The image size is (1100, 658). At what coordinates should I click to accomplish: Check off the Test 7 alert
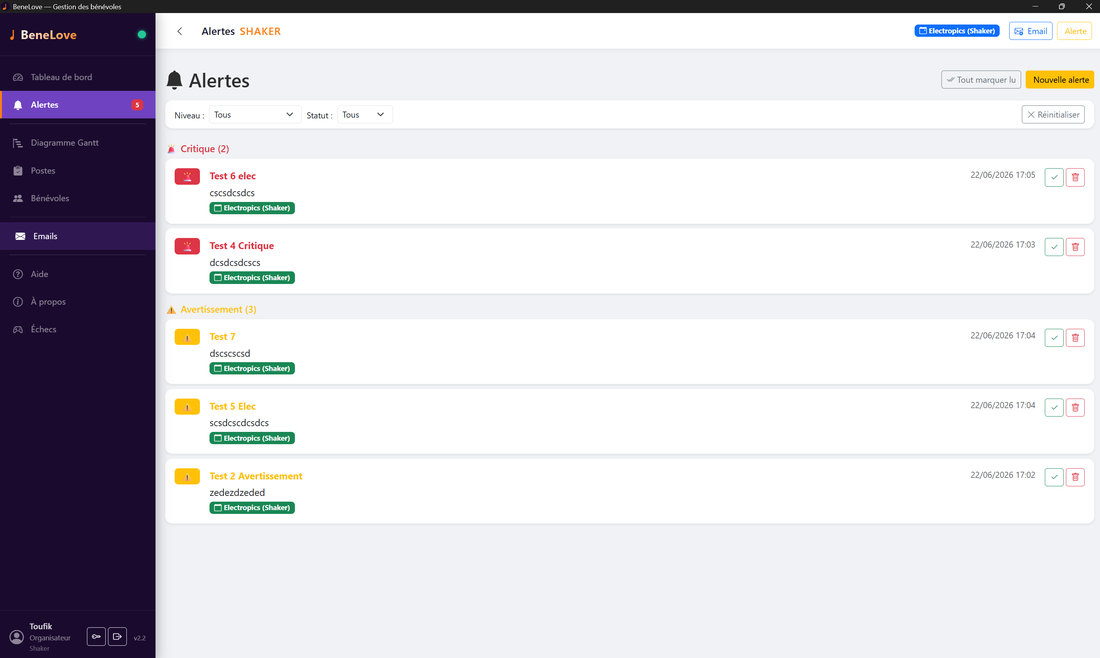1054,337
